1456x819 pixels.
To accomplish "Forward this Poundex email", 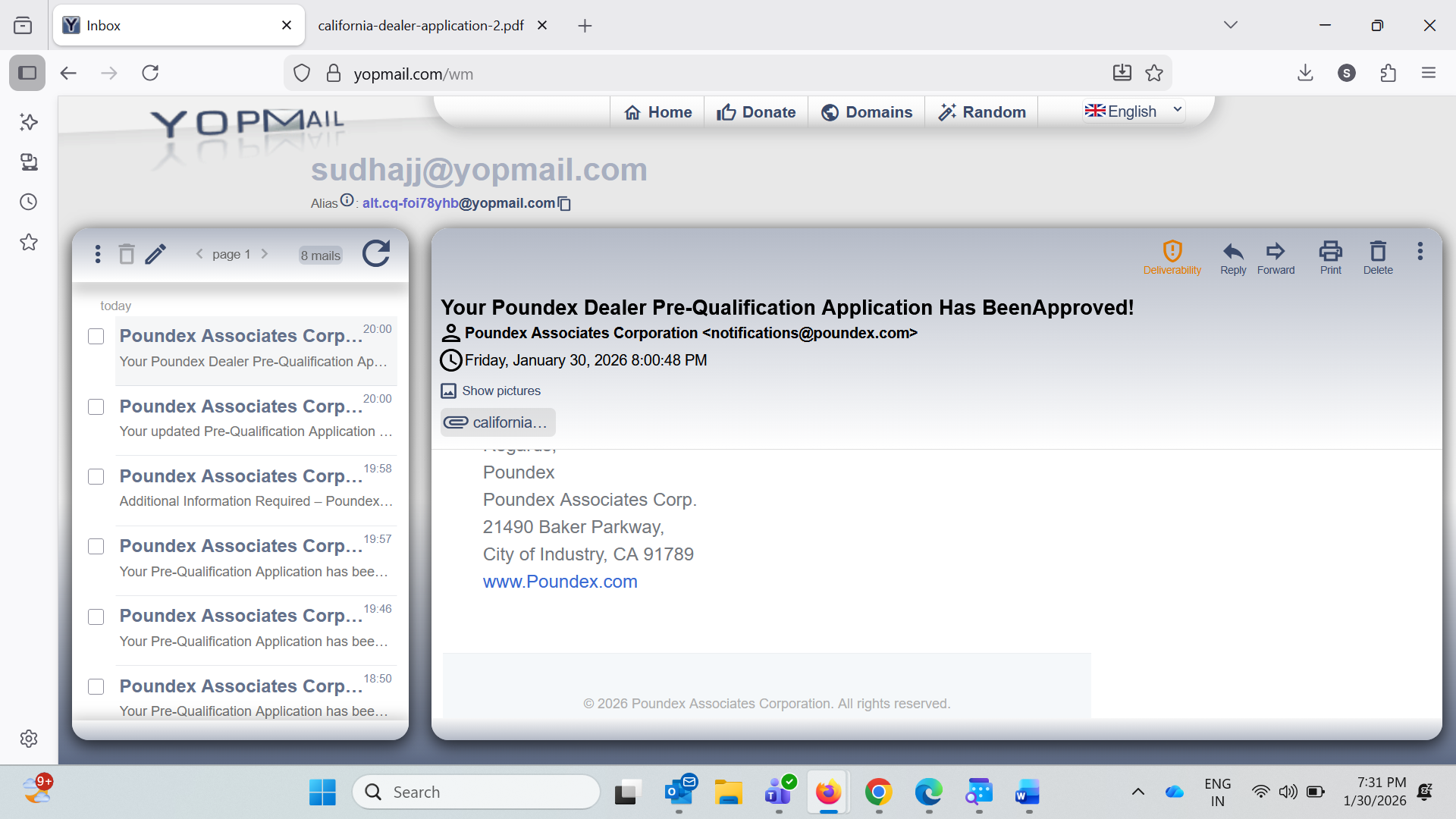I will point(1276,257).
